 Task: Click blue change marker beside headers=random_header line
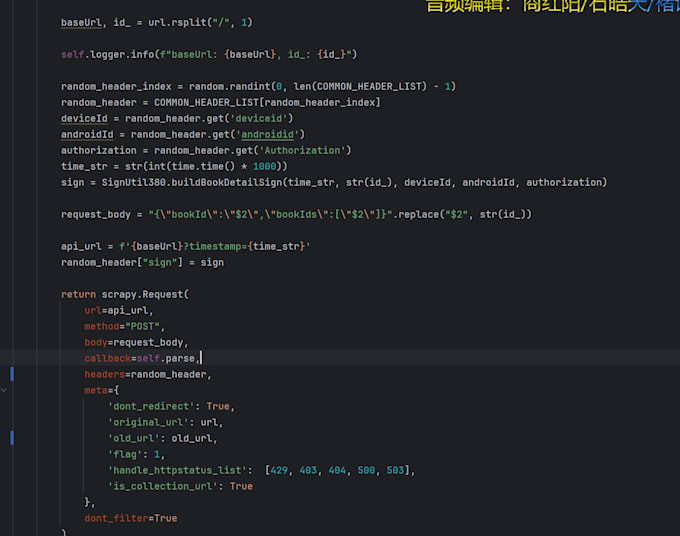click(12, 374)
